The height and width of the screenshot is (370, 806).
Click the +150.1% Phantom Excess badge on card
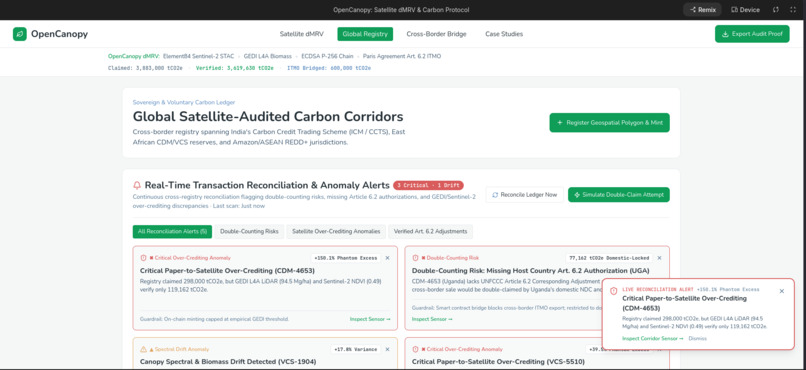(x=345, y=258)
